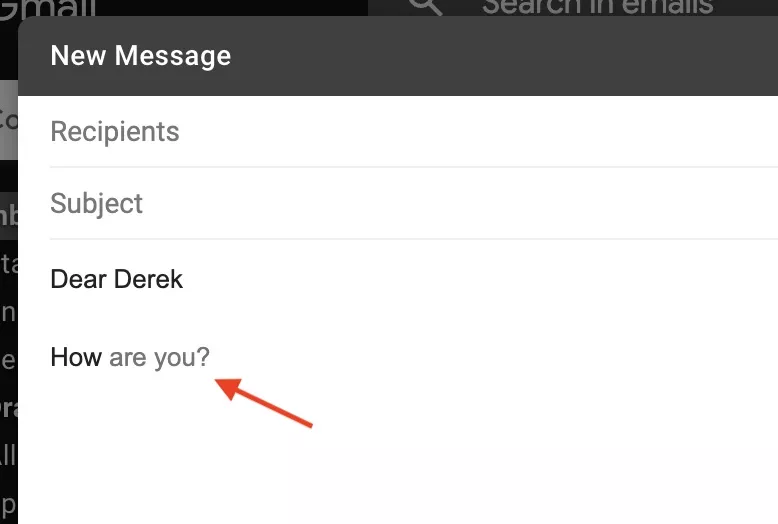
Task: Click into the Recipients field
Action: 400,132
